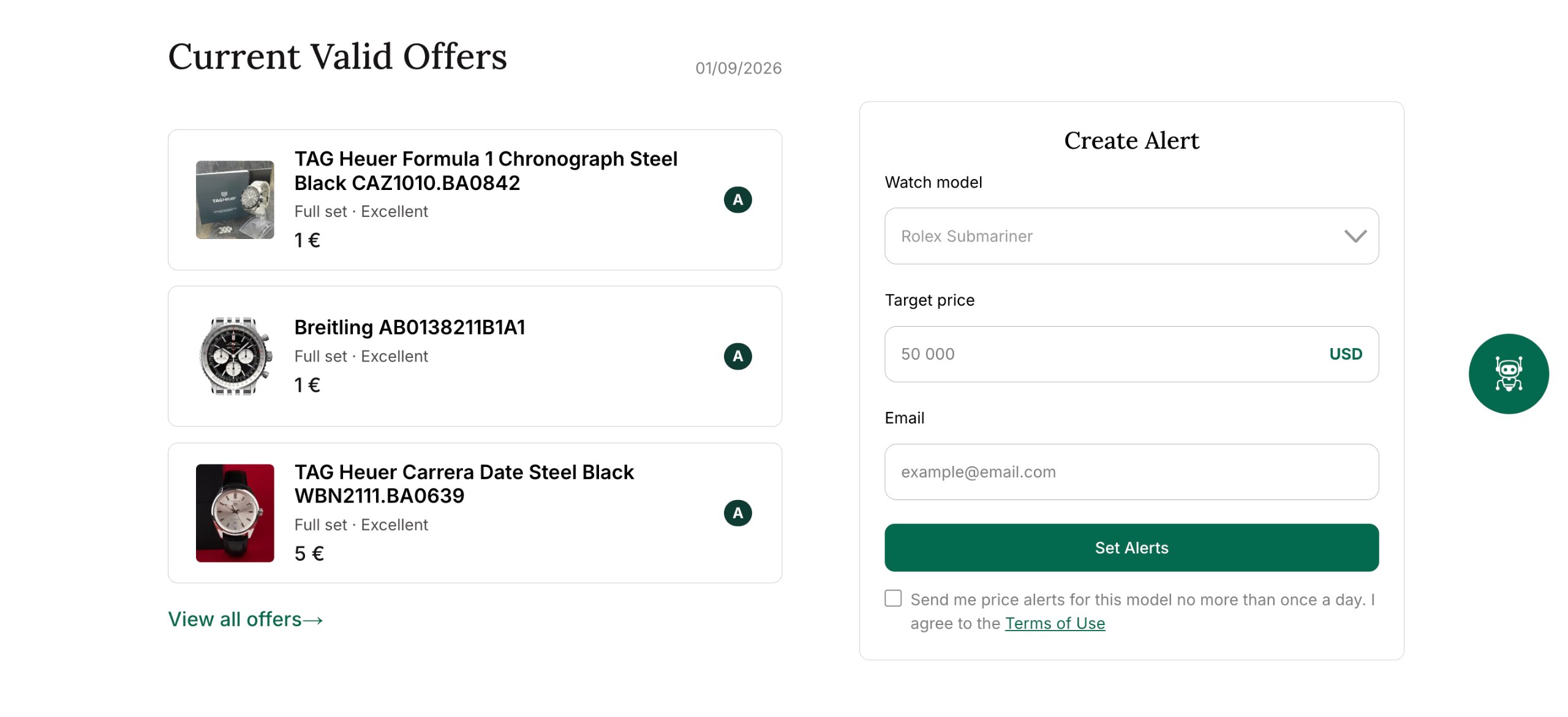Click the Create Alert heading

click(x=1131, y=140)
